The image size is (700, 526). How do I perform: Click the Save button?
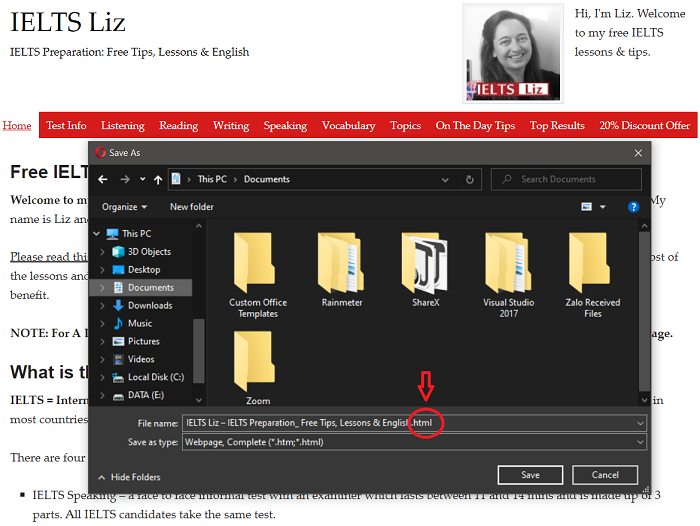tap(530, 475)
